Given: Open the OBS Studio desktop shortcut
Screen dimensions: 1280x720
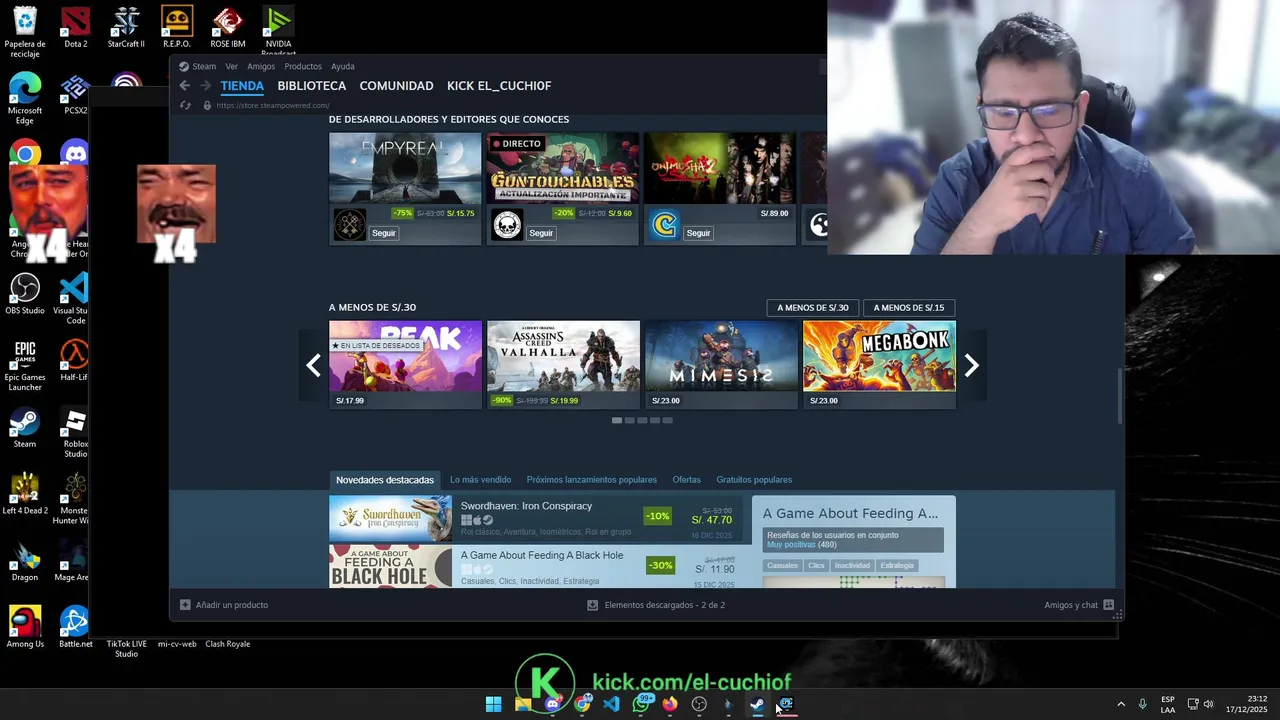Looking at the screenshot, I should point(25,294).
